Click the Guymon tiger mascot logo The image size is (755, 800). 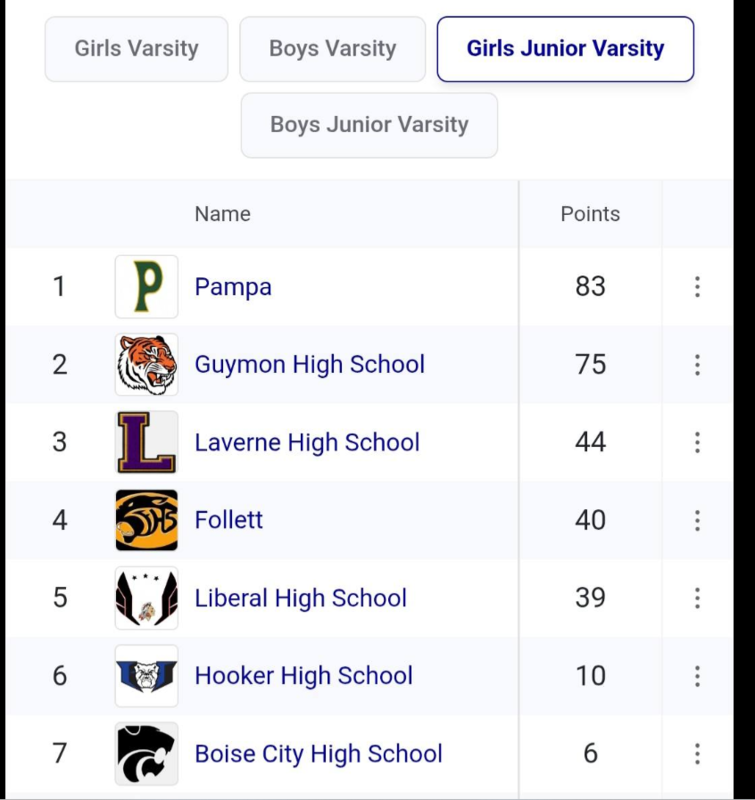(x=146, y=365)
